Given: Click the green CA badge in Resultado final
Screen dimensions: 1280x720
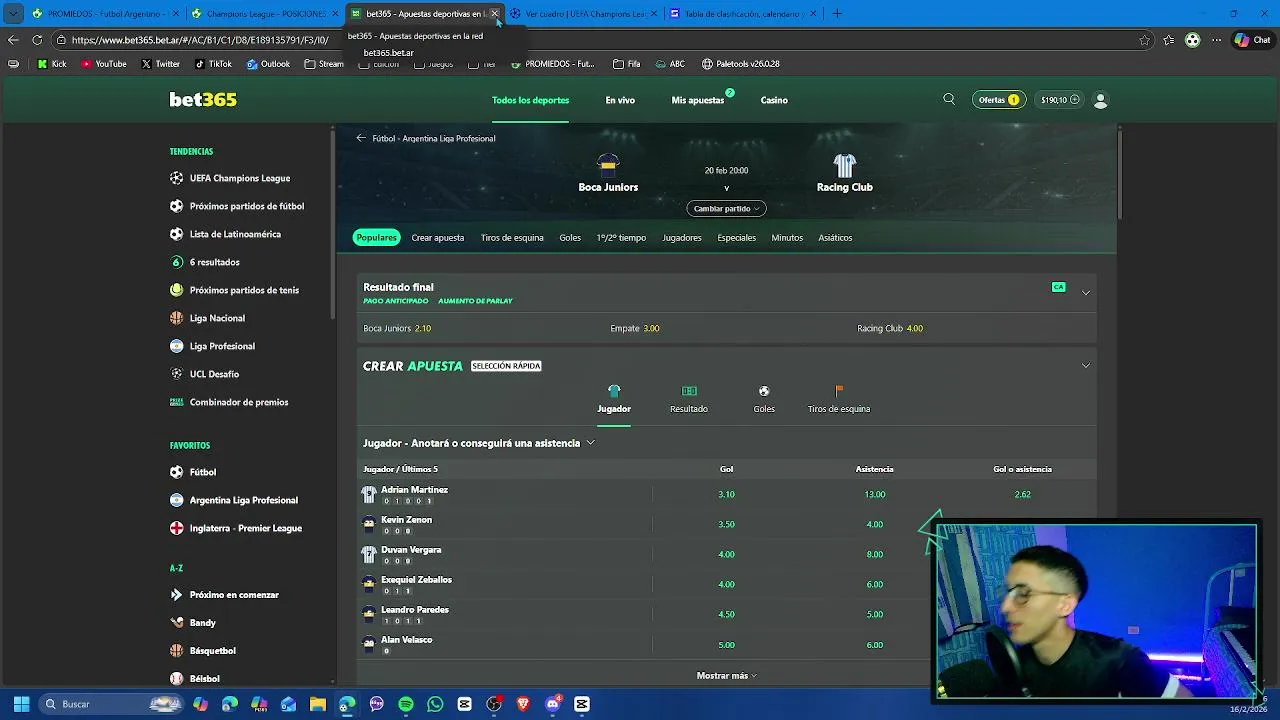Looking at the screenshot, I should tap(1058, 287).
